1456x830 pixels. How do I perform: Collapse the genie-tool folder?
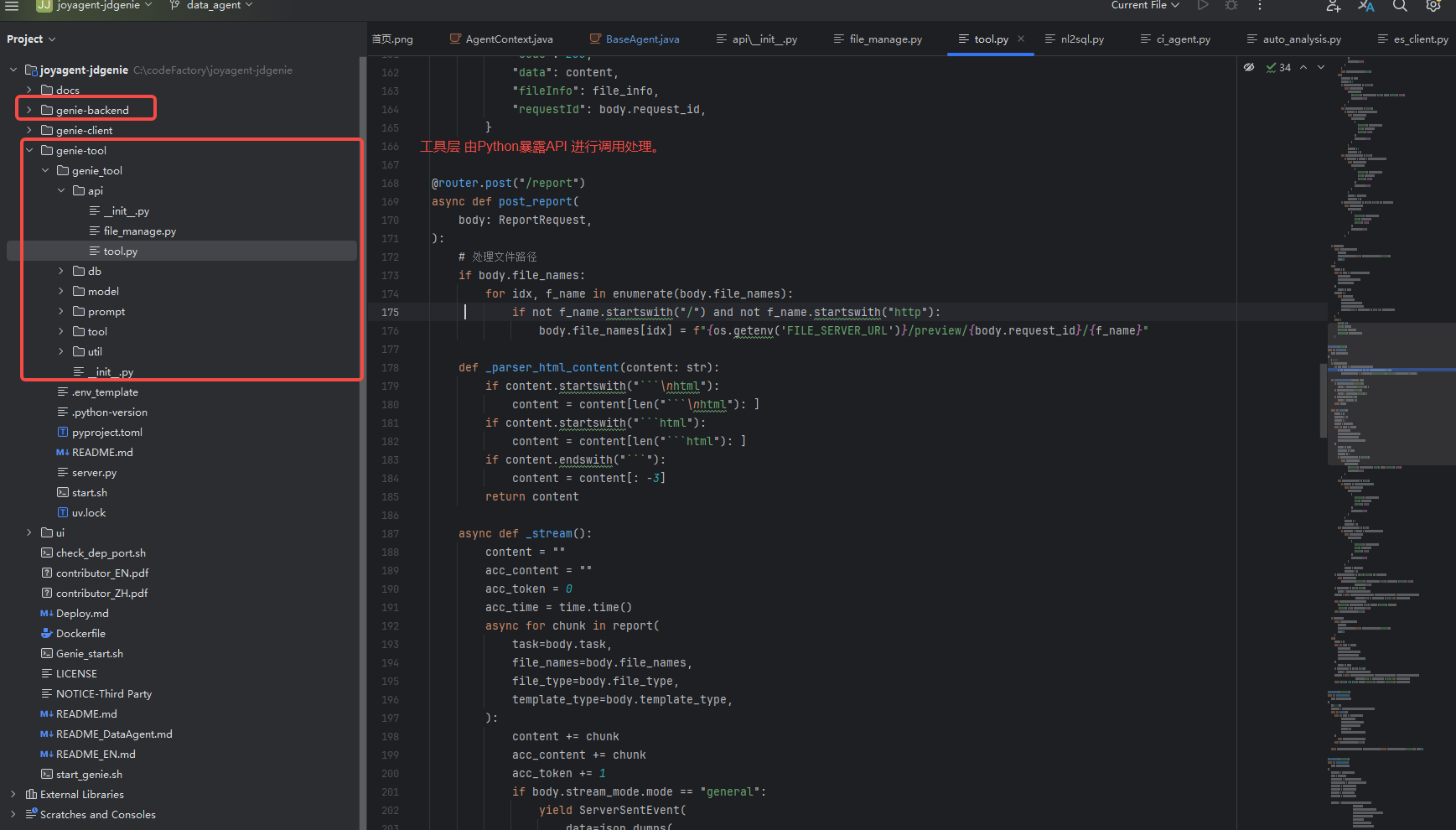29,150
